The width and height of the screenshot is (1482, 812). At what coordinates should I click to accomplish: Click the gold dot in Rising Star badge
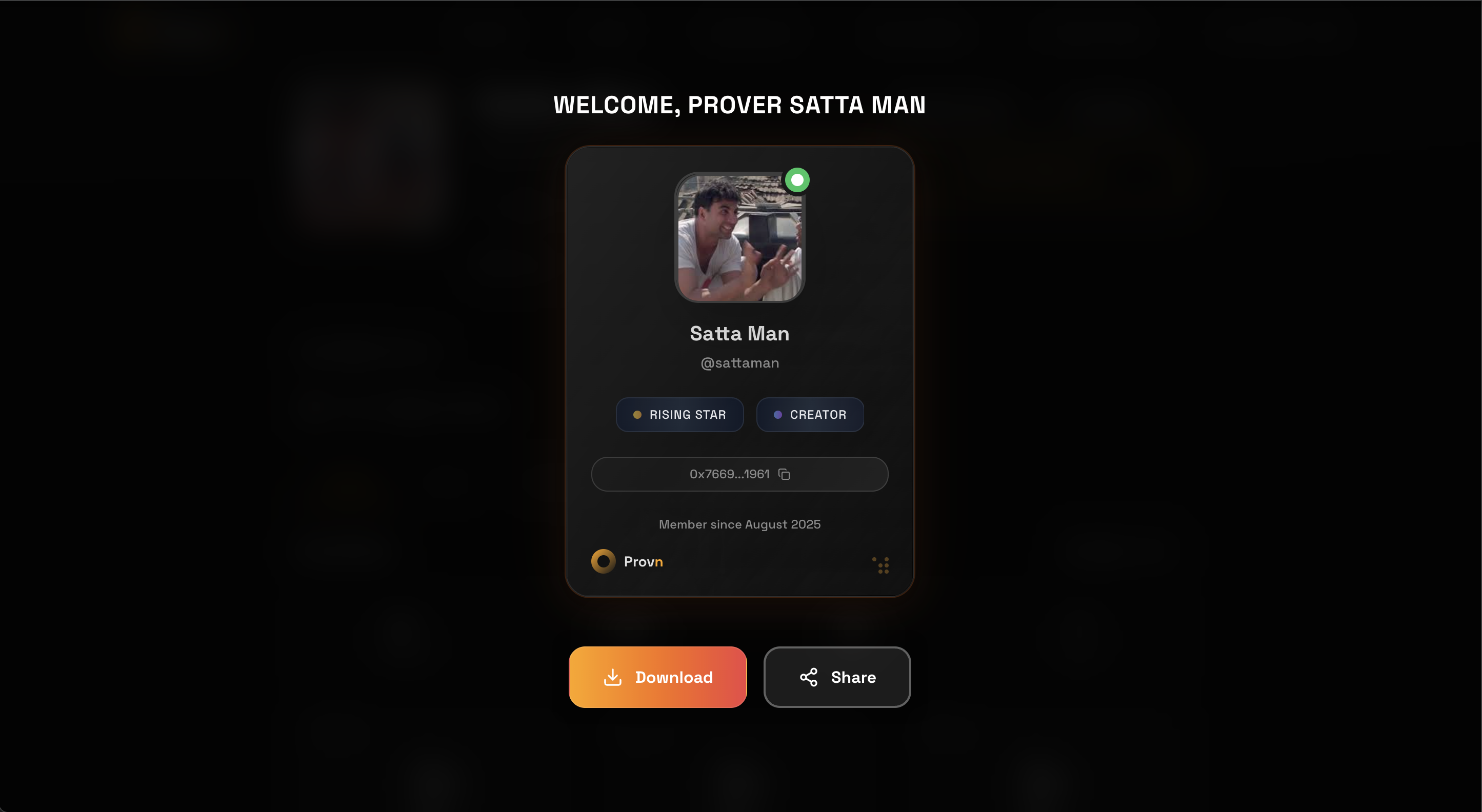point(637,415)
